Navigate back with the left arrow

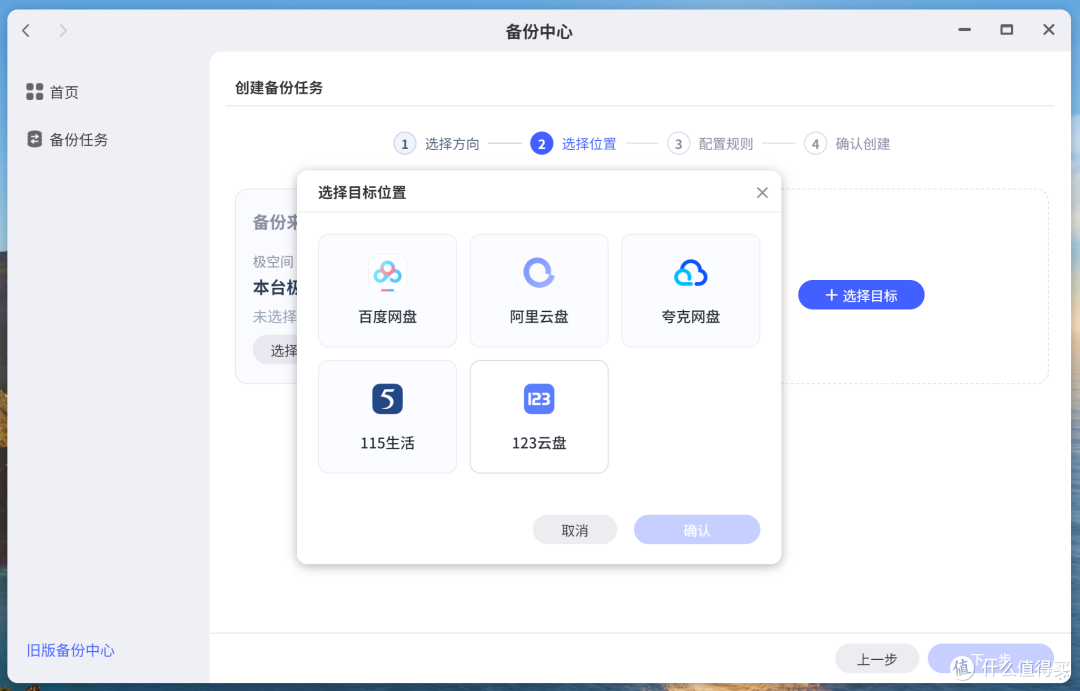(x=26, y=30)
